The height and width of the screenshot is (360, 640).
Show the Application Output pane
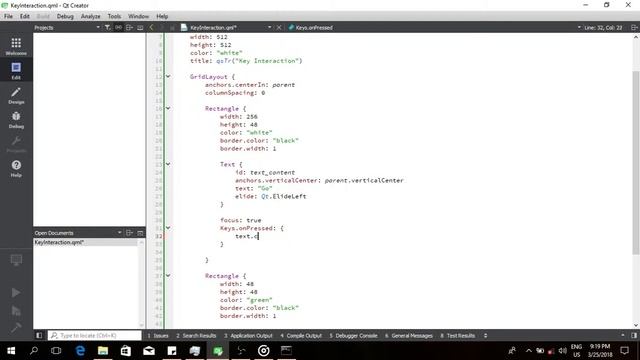pyautogui.click(x=248, y=336)
